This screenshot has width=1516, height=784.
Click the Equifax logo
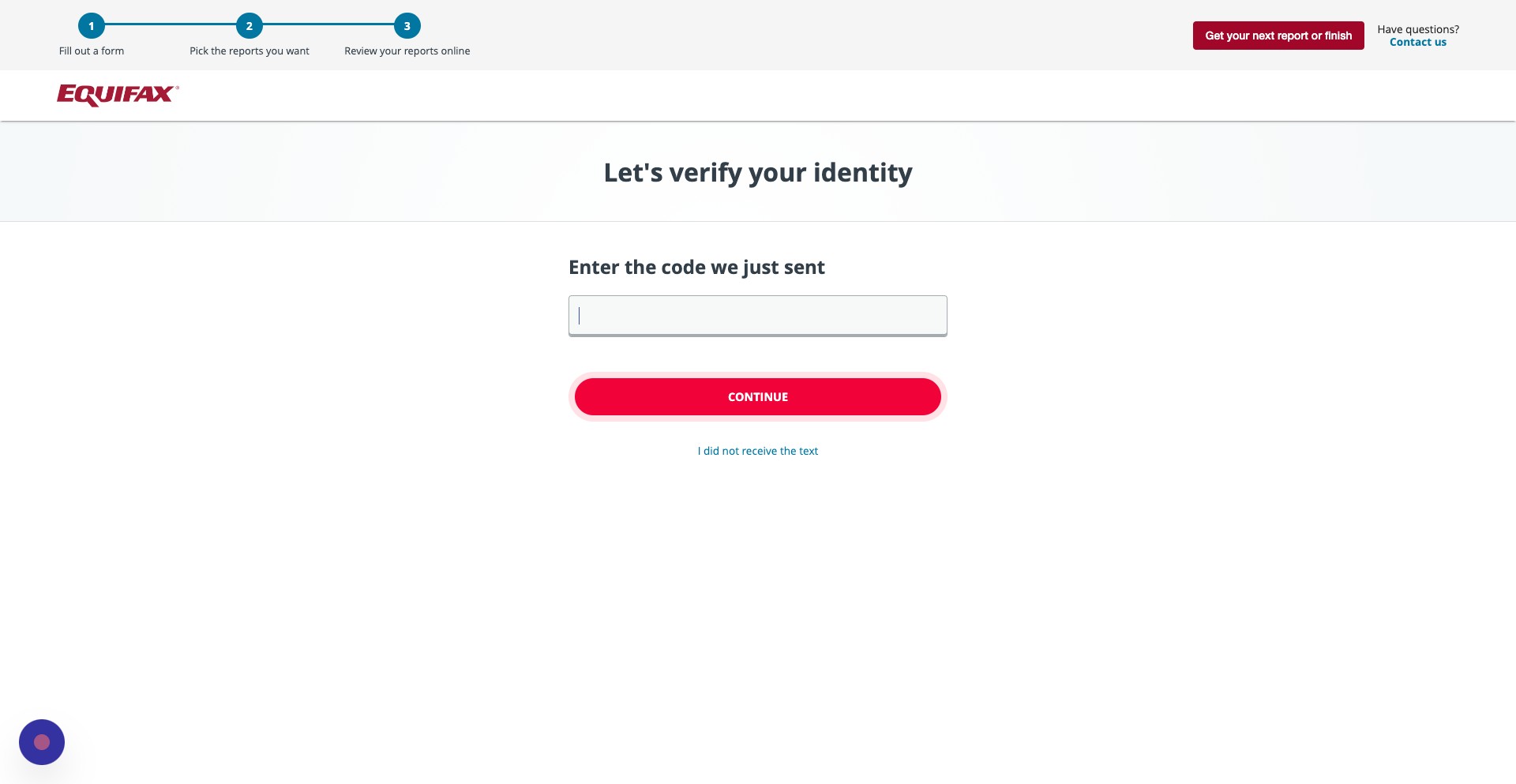pyautogui.click(x=115, y=95)
